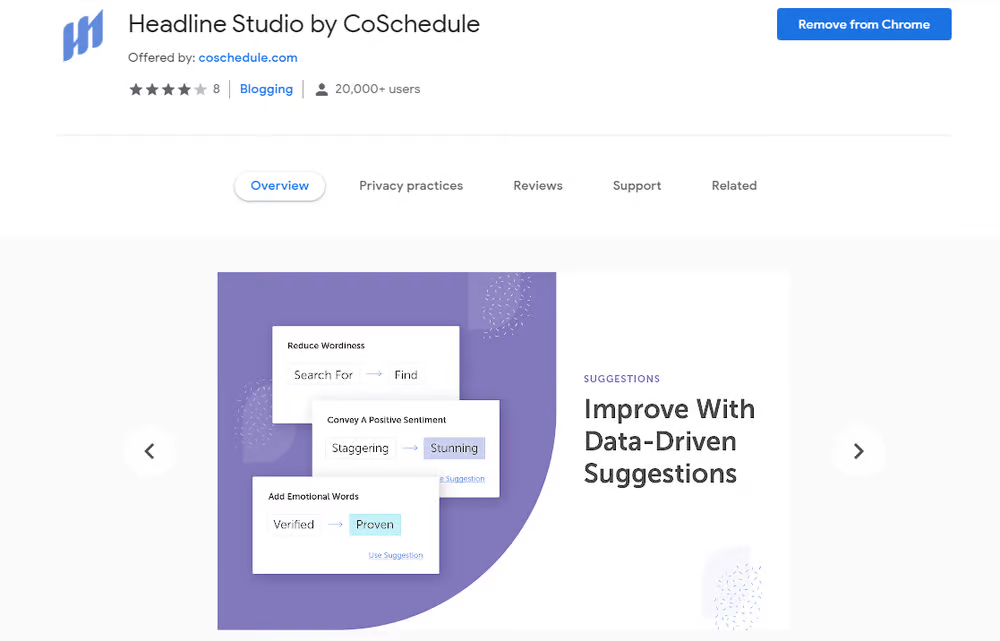The width and height of the screenshot is (1000, 641).
Task: Advance to the next screenshot slide
Action: (x=858, y=451)
